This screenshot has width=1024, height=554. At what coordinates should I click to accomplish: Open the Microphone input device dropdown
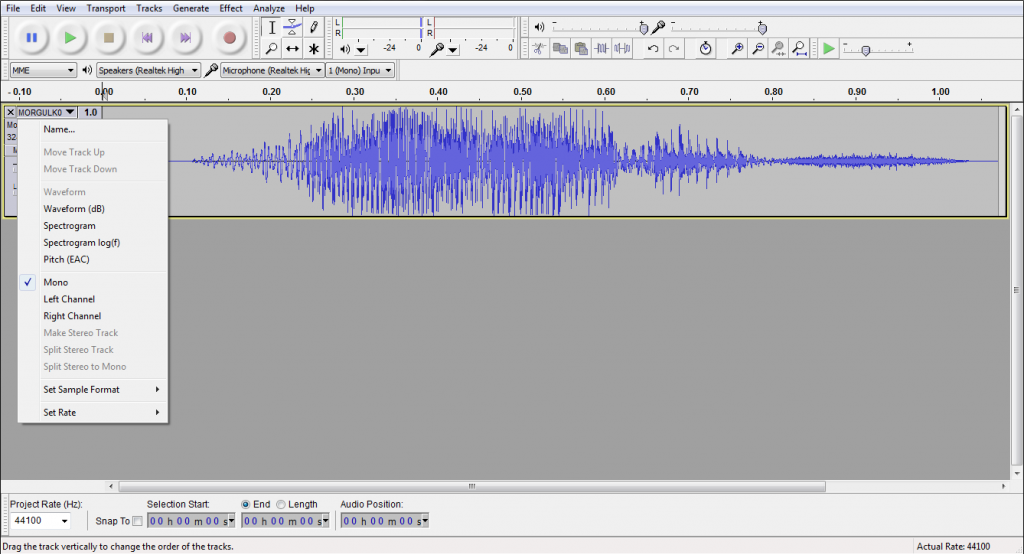pos(272,70)
